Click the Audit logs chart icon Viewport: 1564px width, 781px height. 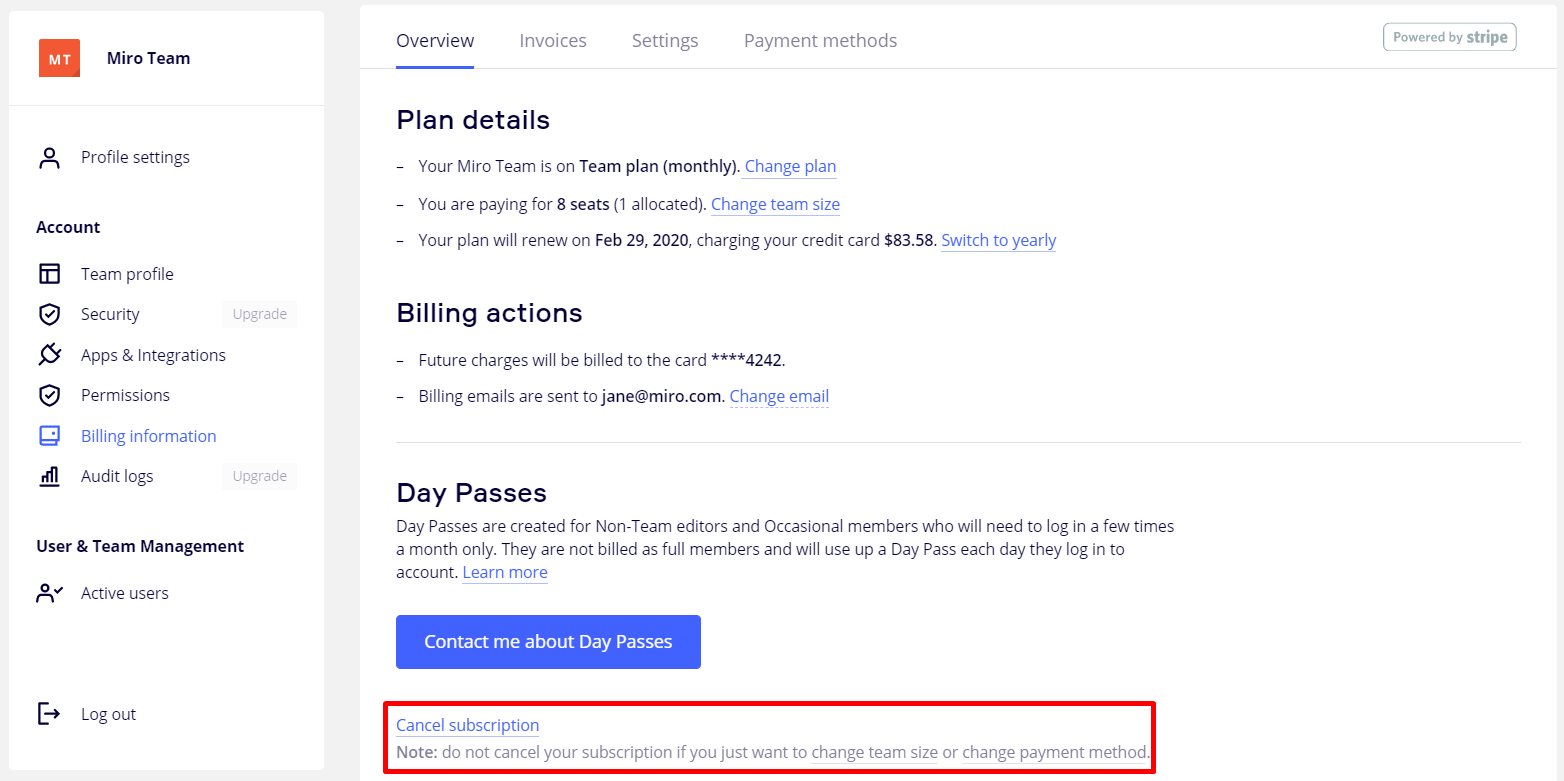tap(49, 476)
